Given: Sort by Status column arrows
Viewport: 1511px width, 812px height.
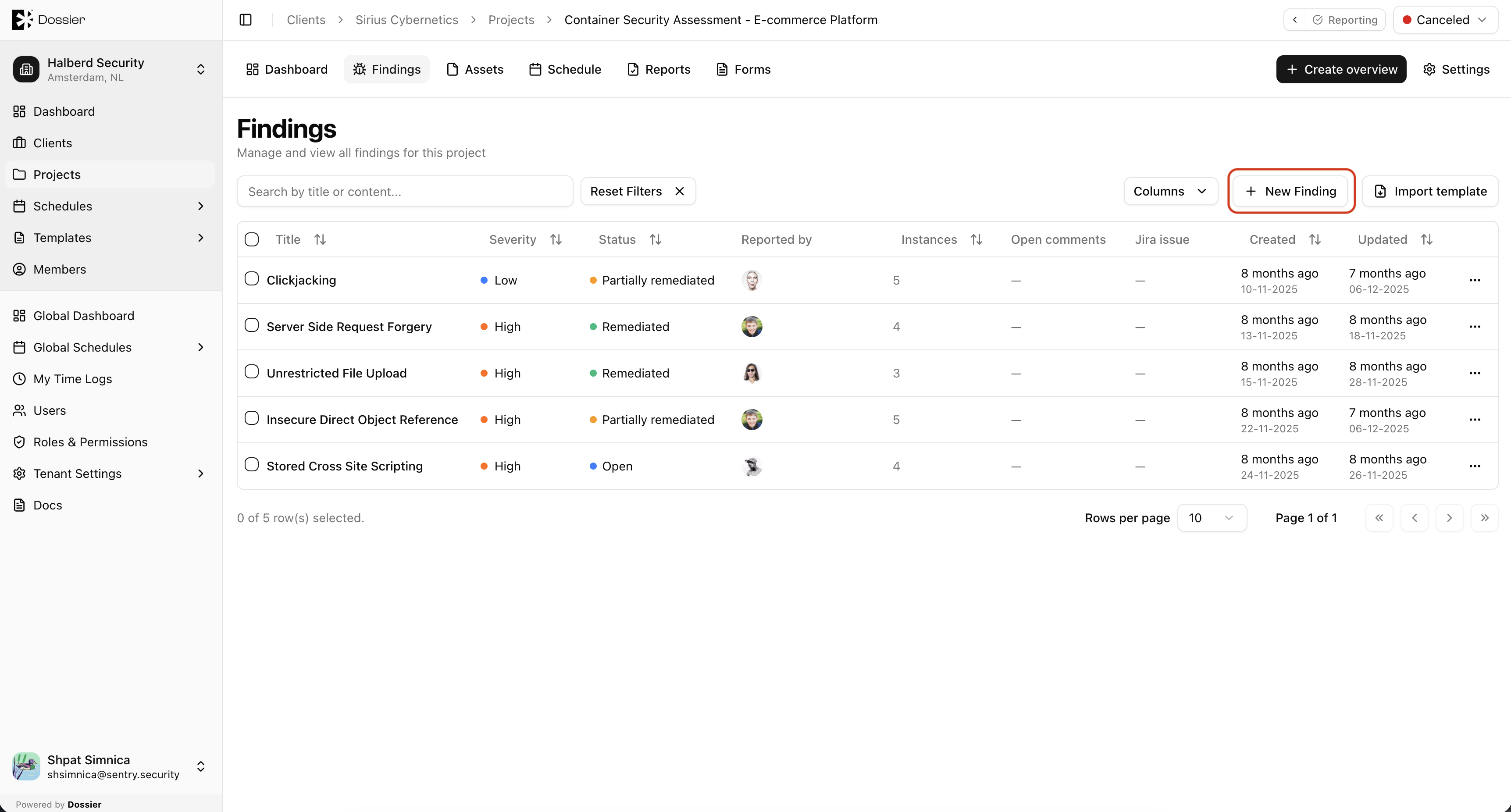Looking at the screenshot, I should pos(656,239).
